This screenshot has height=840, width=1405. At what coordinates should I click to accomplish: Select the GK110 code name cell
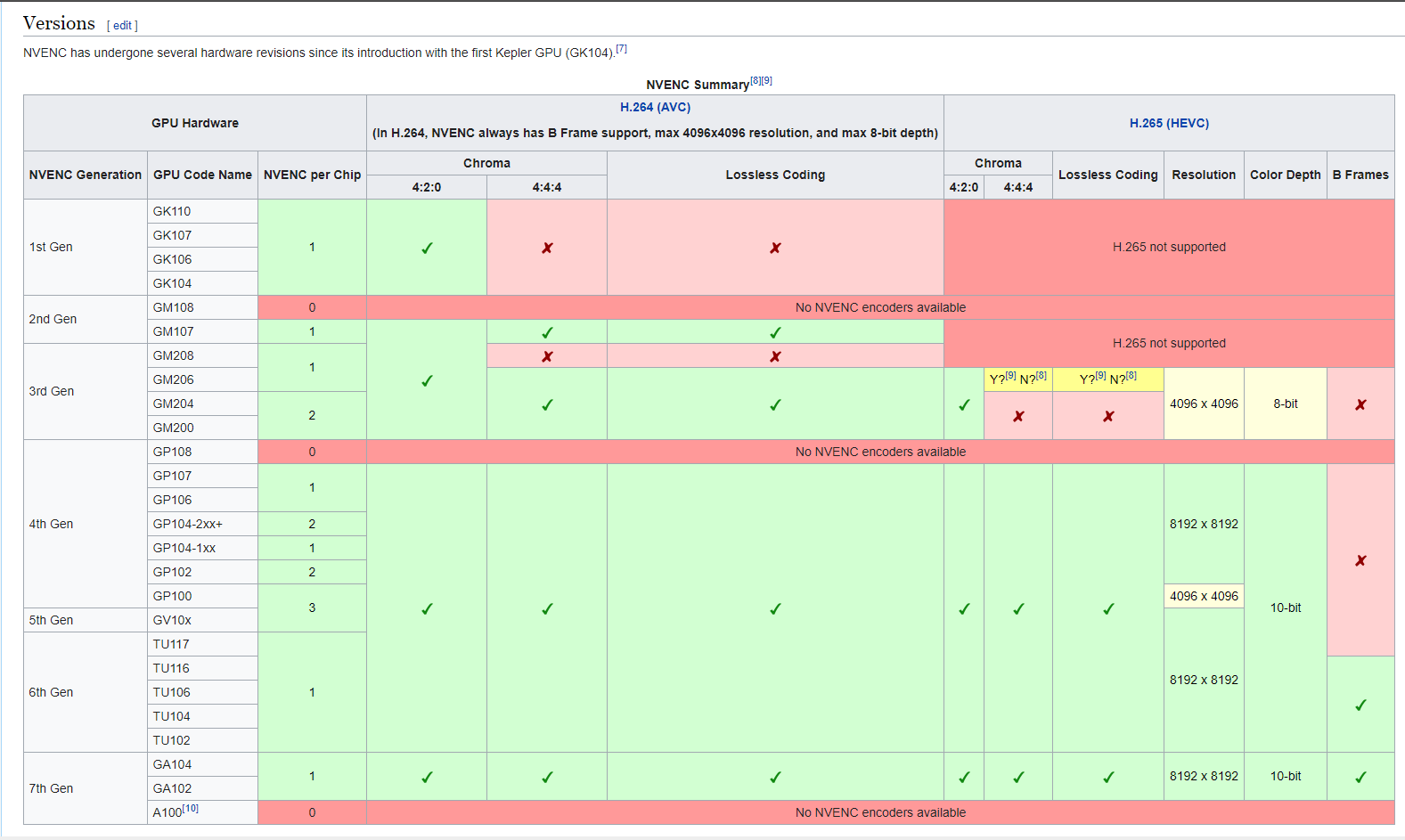[x=202, y=211]
